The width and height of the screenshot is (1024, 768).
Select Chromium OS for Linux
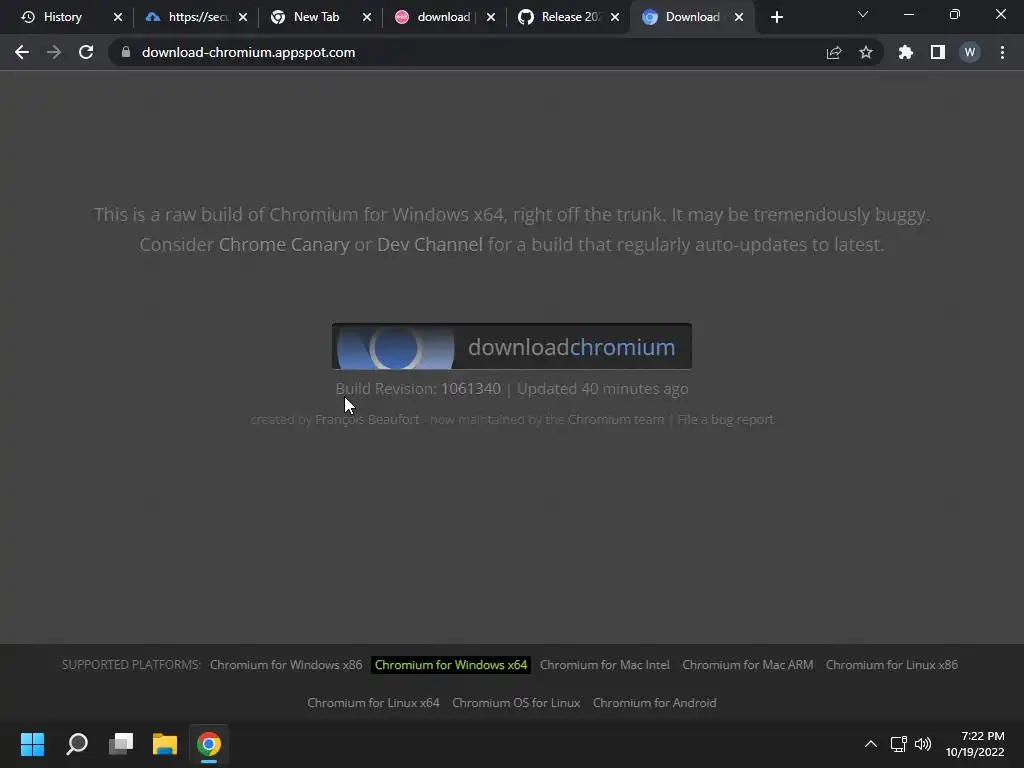(x=516, y=703)
